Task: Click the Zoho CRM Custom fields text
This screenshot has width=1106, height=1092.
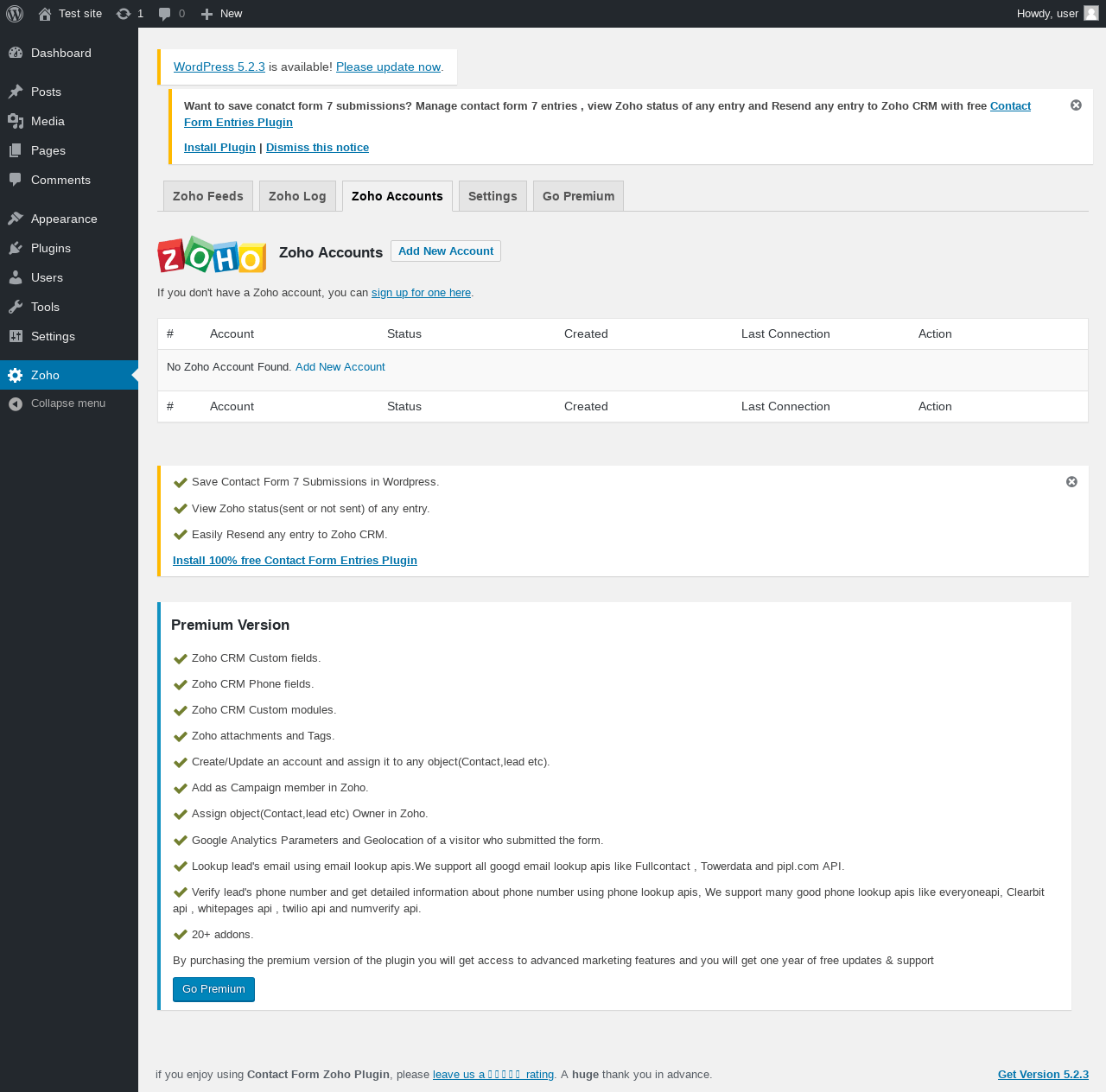Action: (x=256, y=657)
